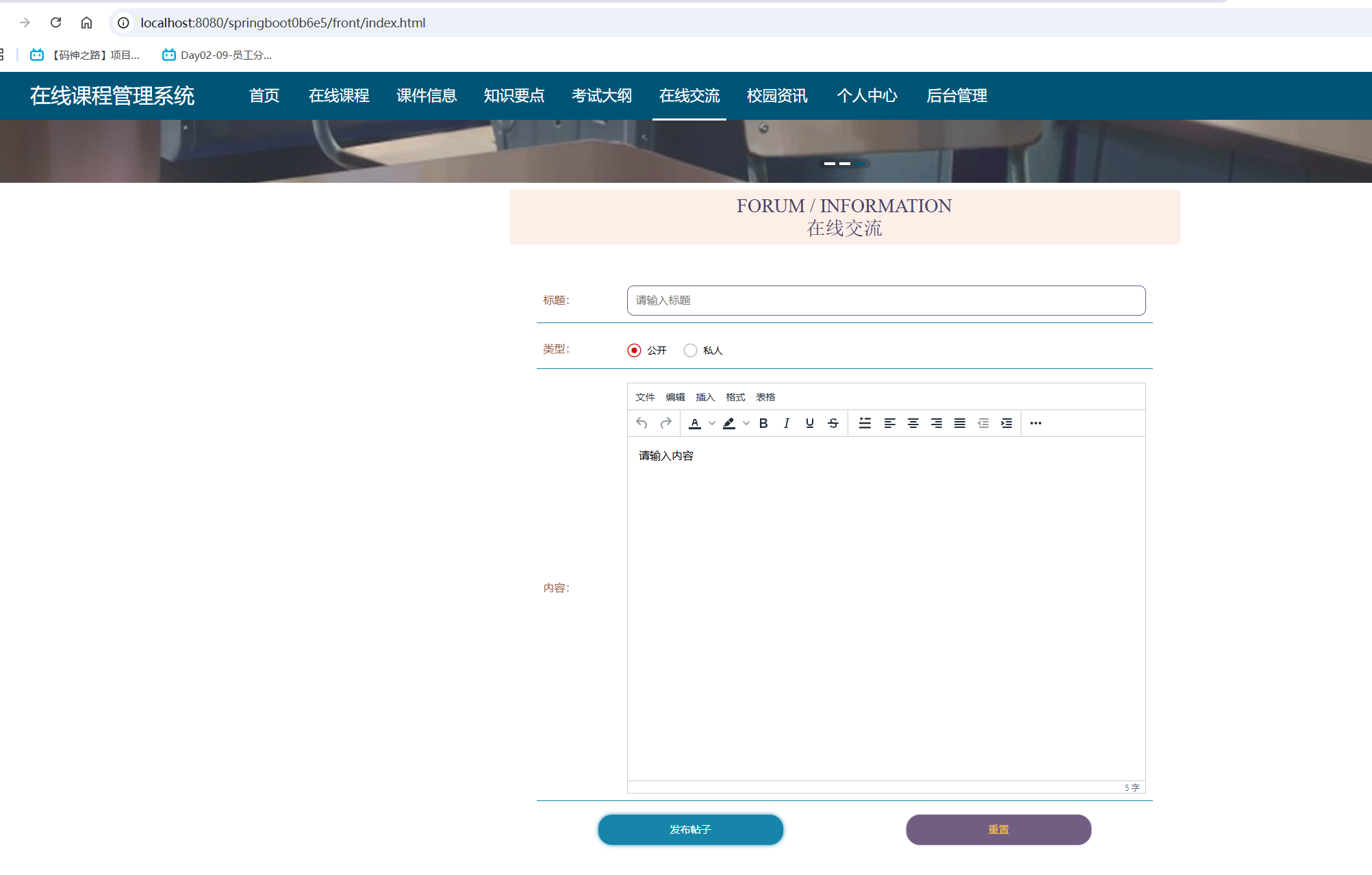Open the 格式 editor menu
Viewport: 1372px width, 875px height.
pyautogui.click(x=735, y=397)
